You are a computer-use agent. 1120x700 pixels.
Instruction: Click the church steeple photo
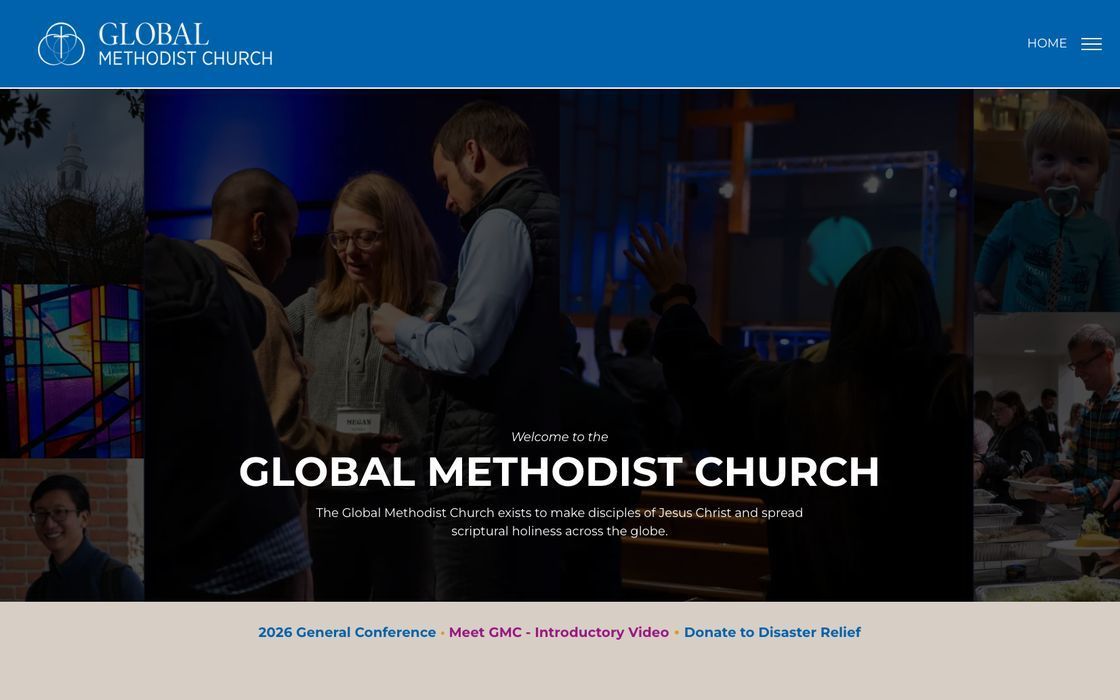coord(71,186)
